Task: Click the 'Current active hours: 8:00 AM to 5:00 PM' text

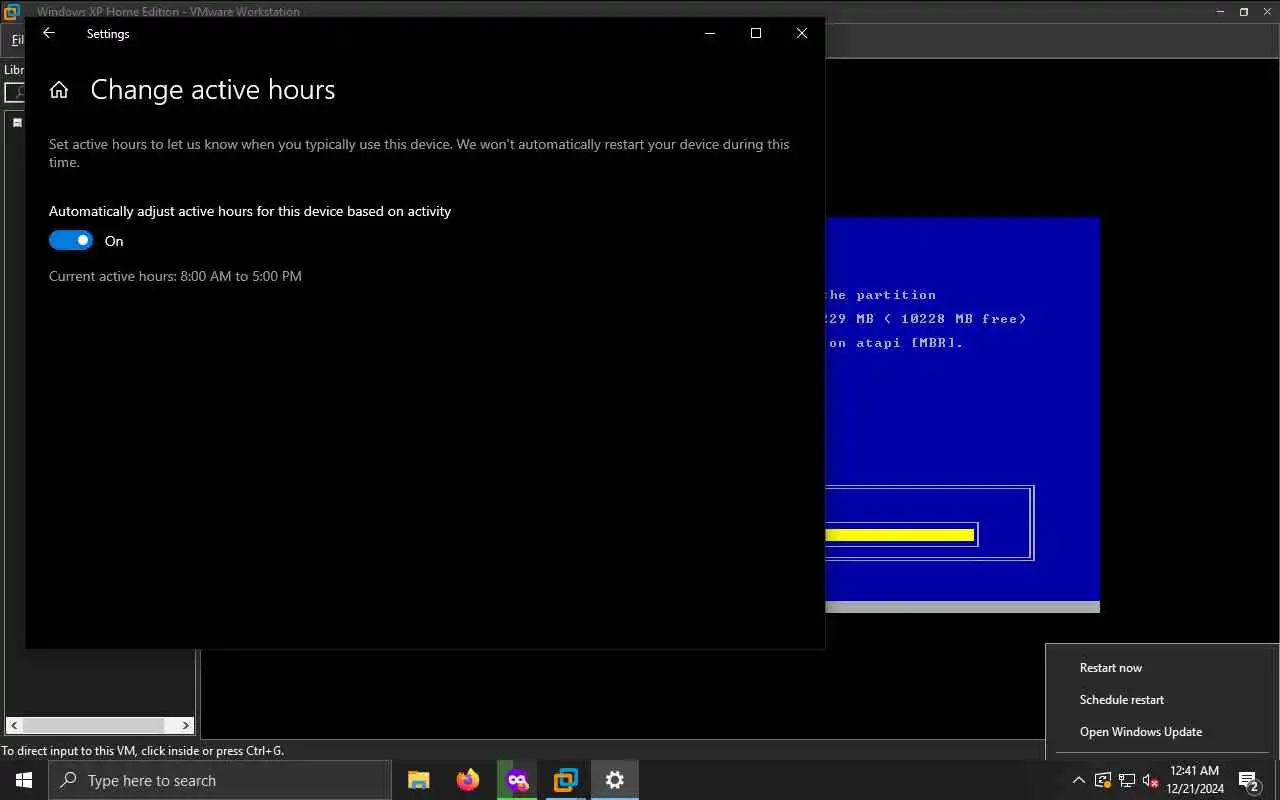Action: [x=175, y=276]
